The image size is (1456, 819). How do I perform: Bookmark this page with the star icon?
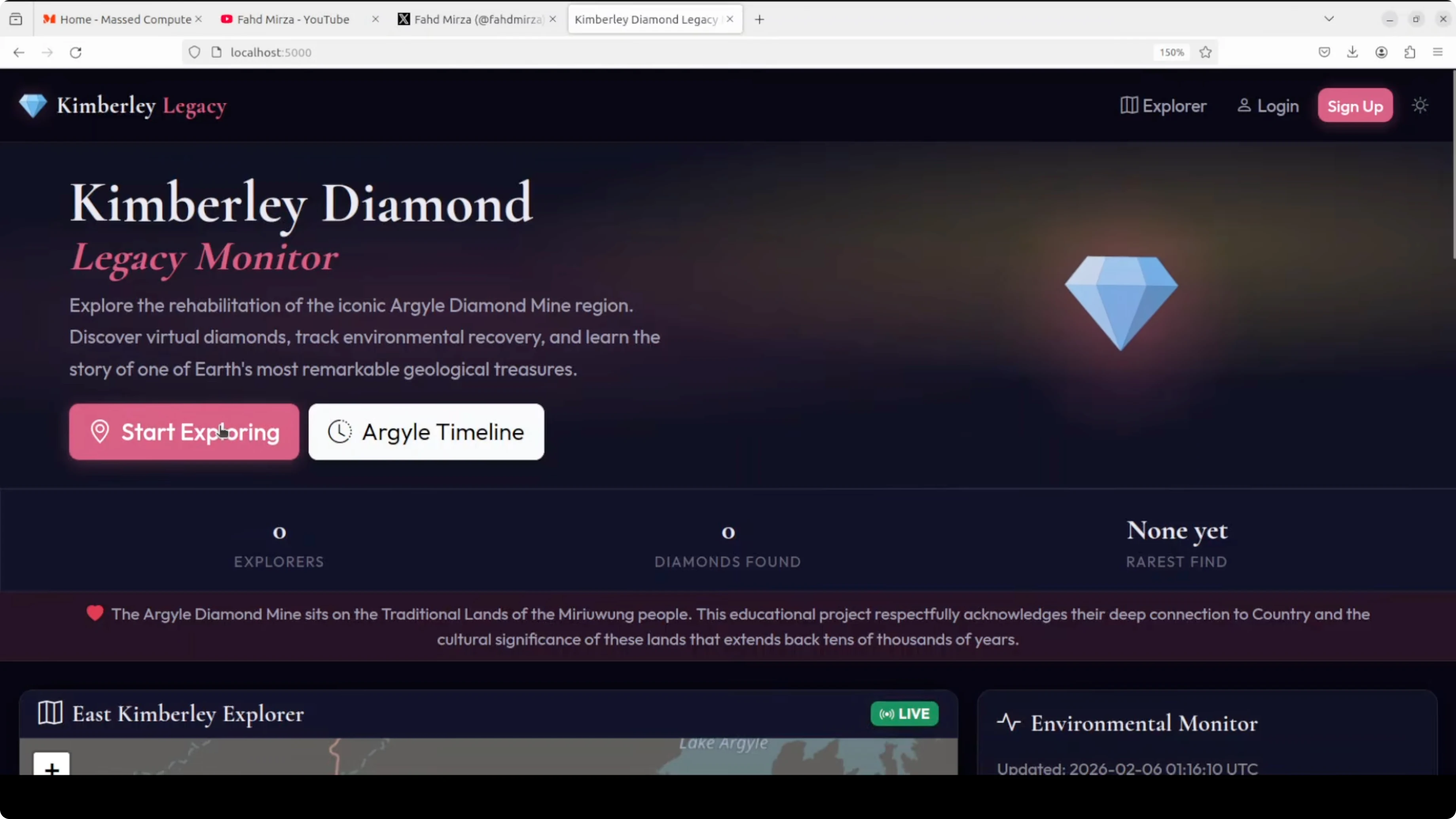(1206, 52)
